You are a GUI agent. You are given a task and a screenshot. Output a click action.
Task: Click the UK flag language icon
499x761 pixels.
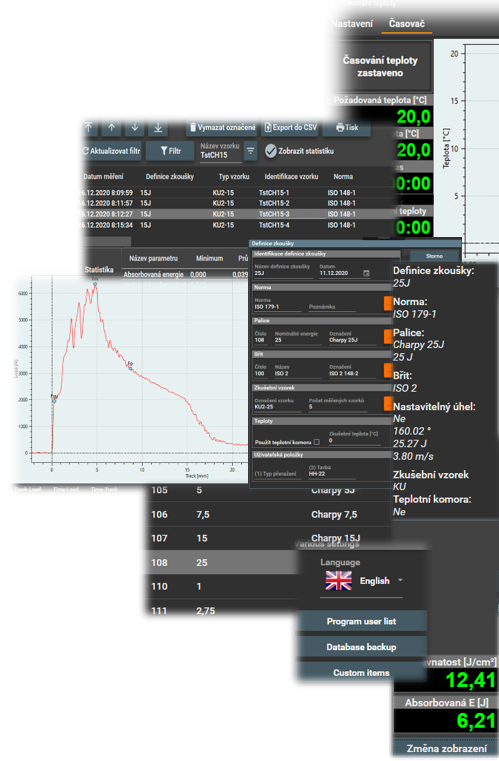338,580
